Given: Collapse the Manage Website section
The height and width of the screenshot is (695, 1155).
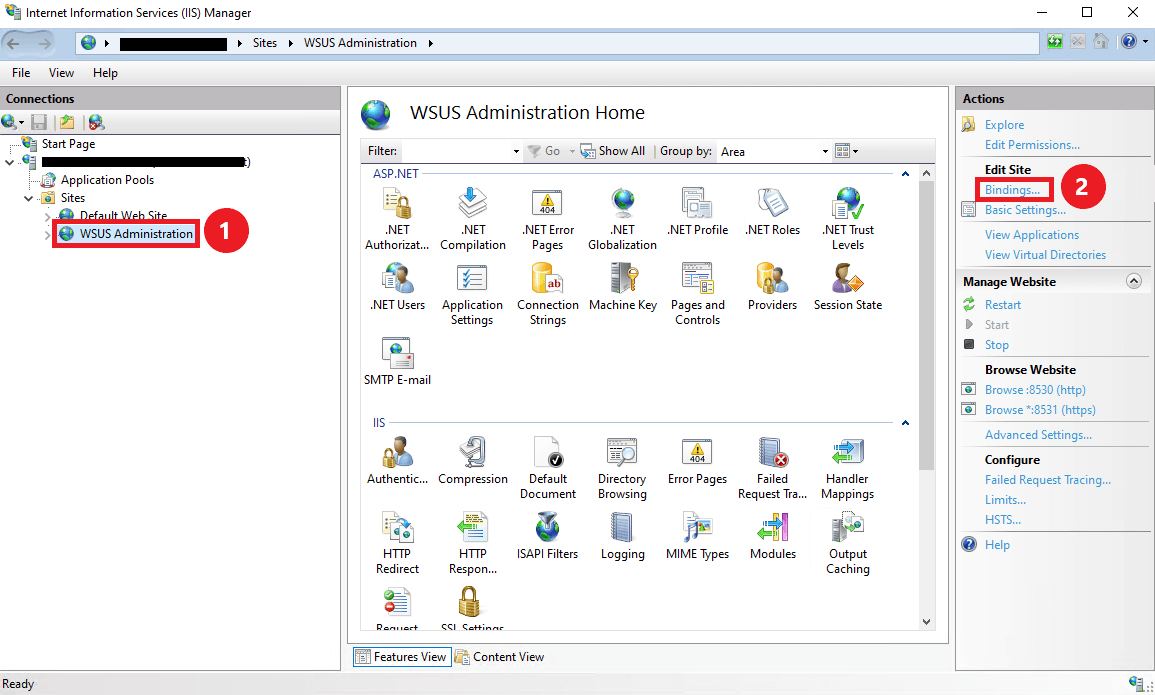Looking at the screenshot, I should [x=1134, y=281].
